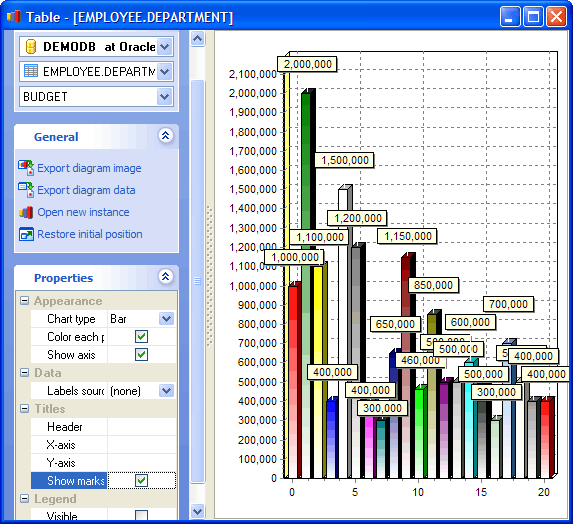Viewport: 573px width, 524px height.
Task: Click the dotted splitter handle beside chart
Action: (x=209, y=276)
